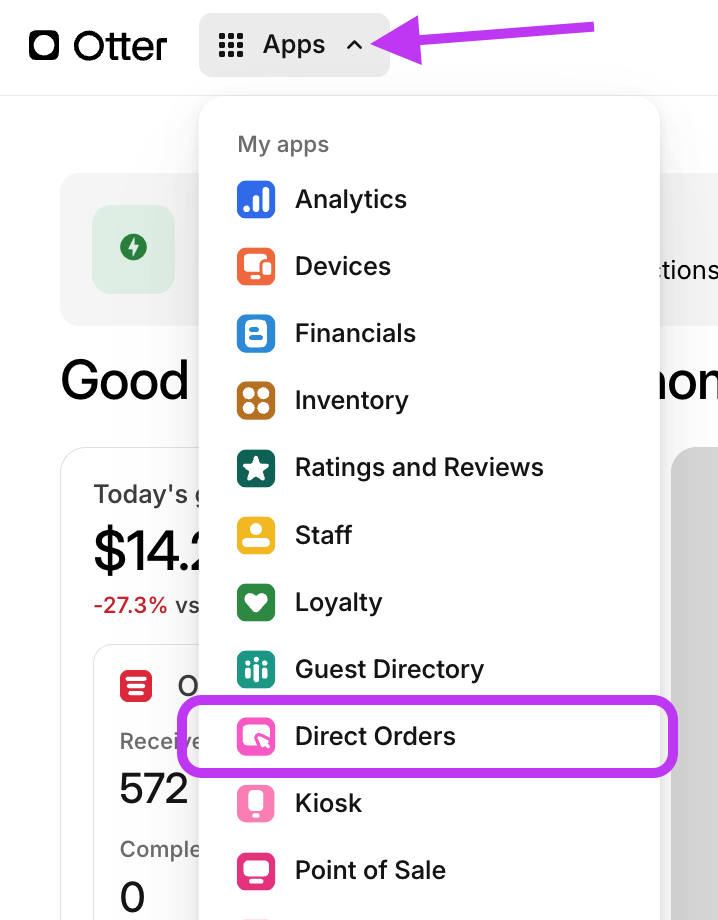Open the Guest Directory app icon
Image resolution: width=718 pixels, height=920 pixels.
click(256, 669)
